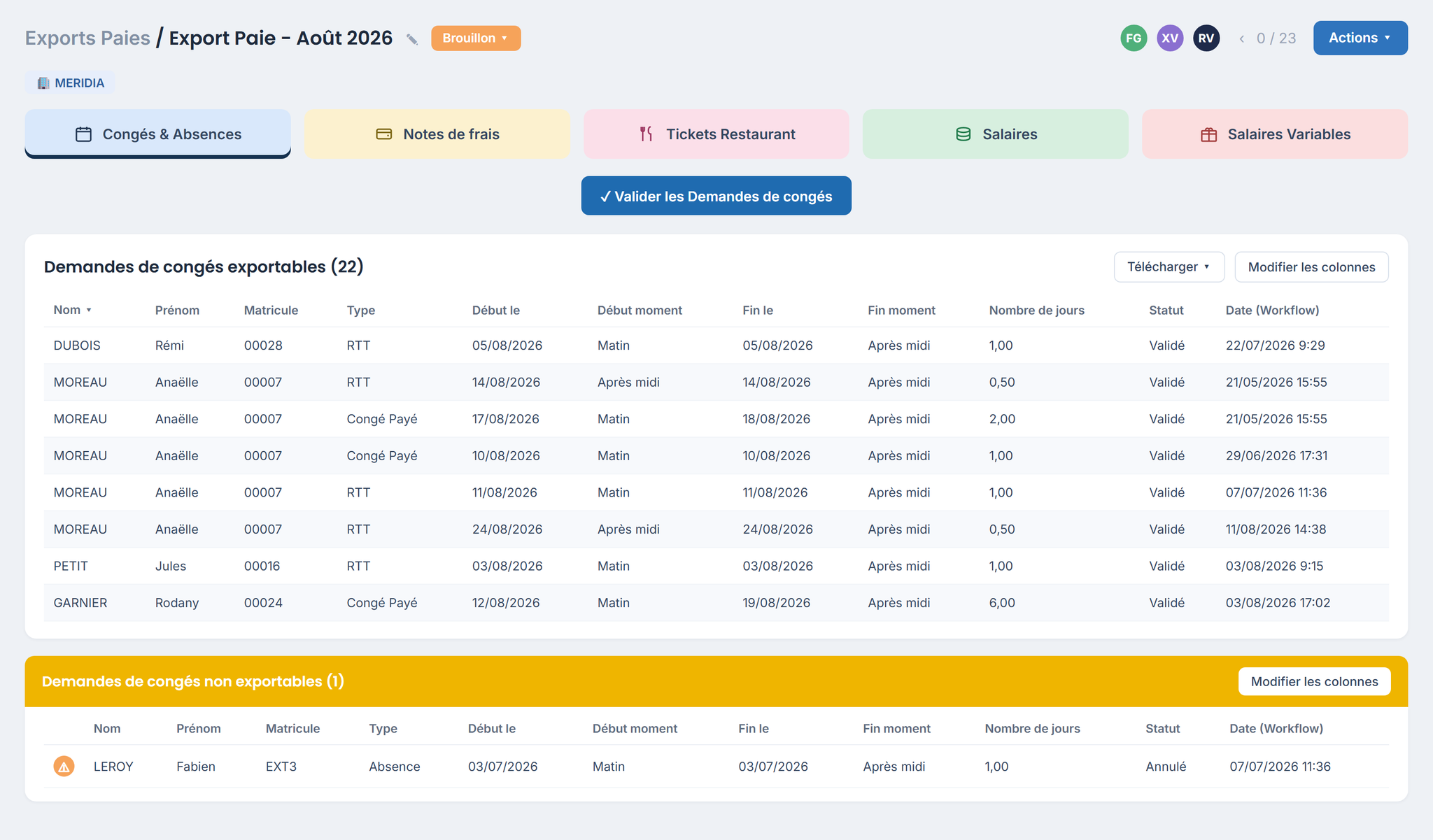Click the MERIDIA company building tag
1433x840 pixels.
[71, 83]
